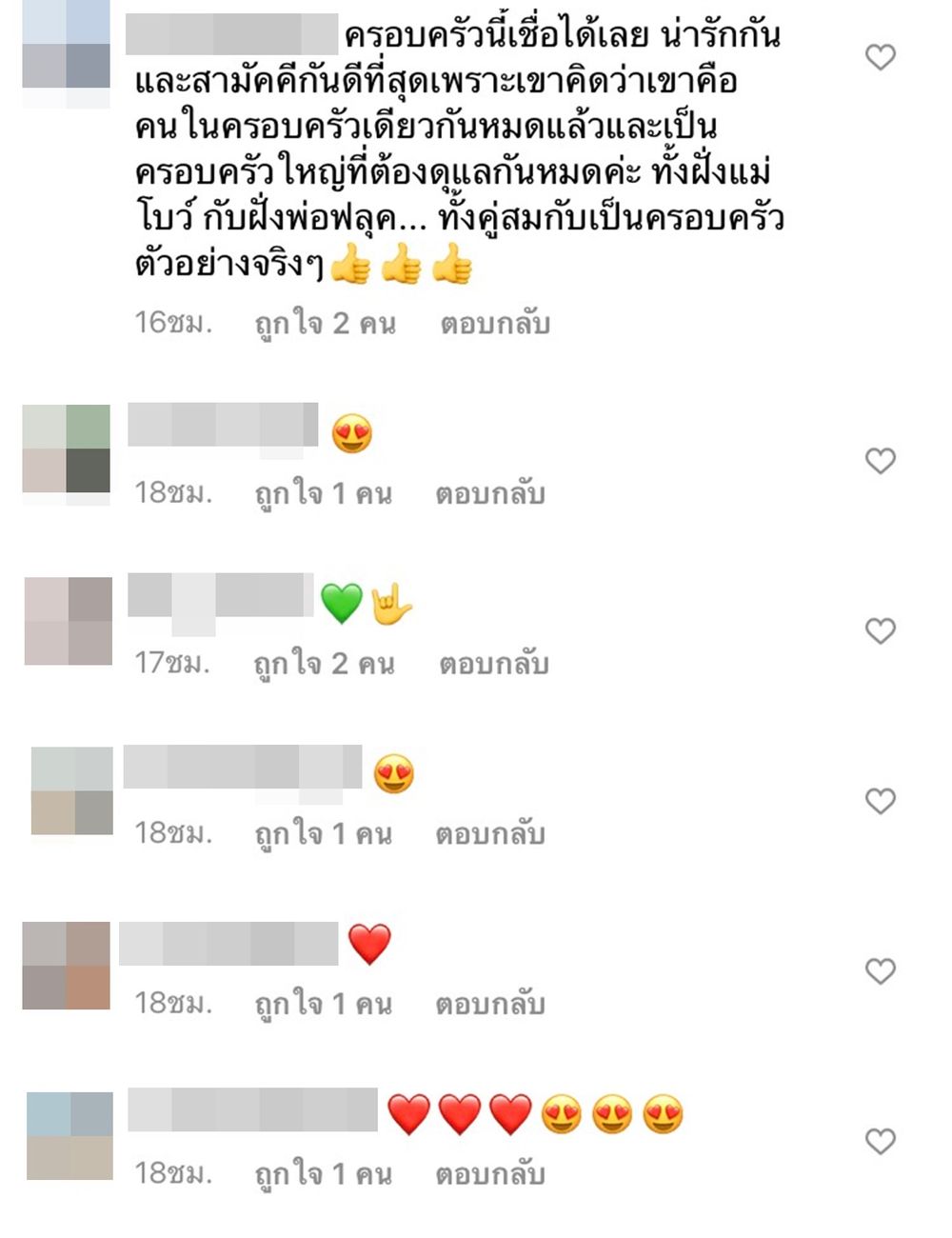Image resolution: width=952 pixels, height=1238 pixels.
Task: Open the avatar beside the single red heart comment
Action: tap(67, 966)
